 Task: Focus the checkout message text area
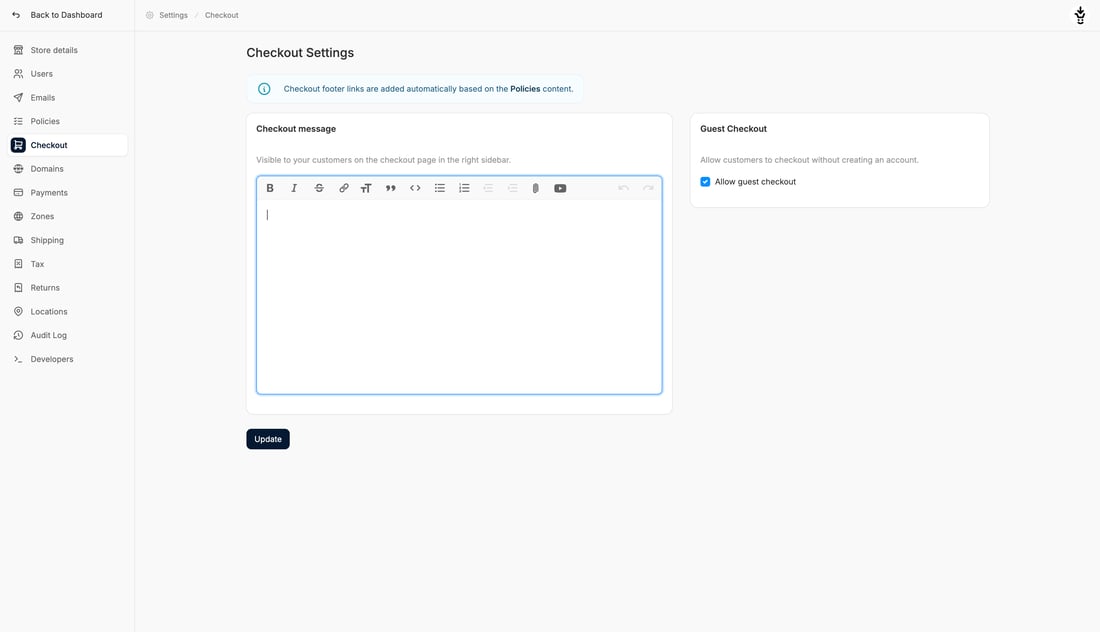tap(460, 297)
